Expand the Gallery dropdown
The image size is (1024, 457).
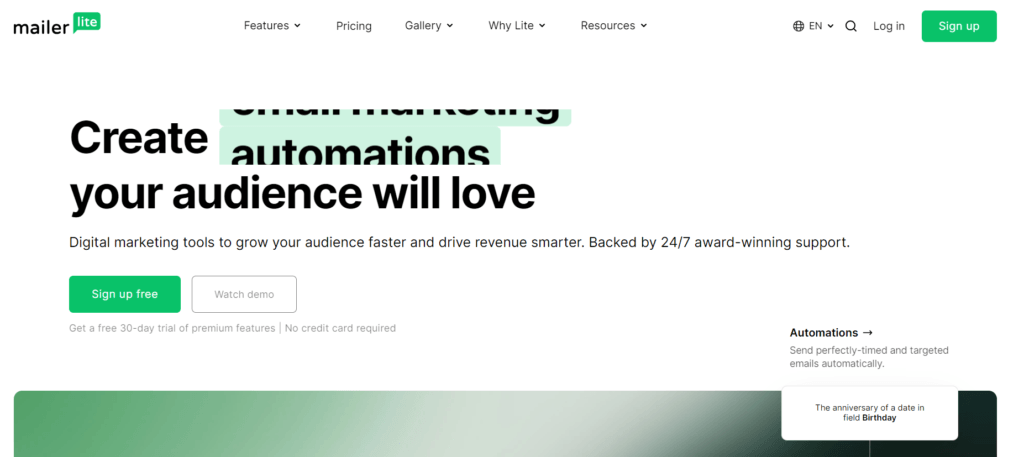[x=429, y=25]
